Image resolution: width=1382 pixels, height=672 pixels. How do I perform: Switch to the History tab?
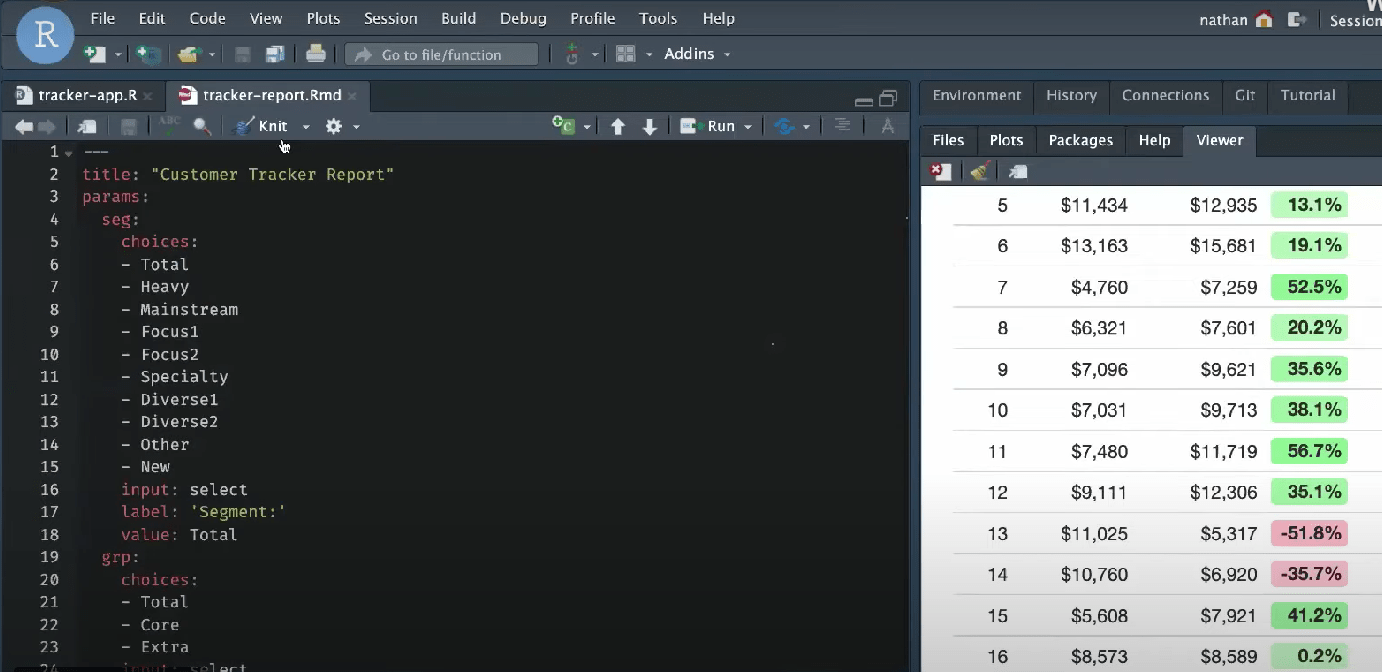click(x=1072, y=95)
